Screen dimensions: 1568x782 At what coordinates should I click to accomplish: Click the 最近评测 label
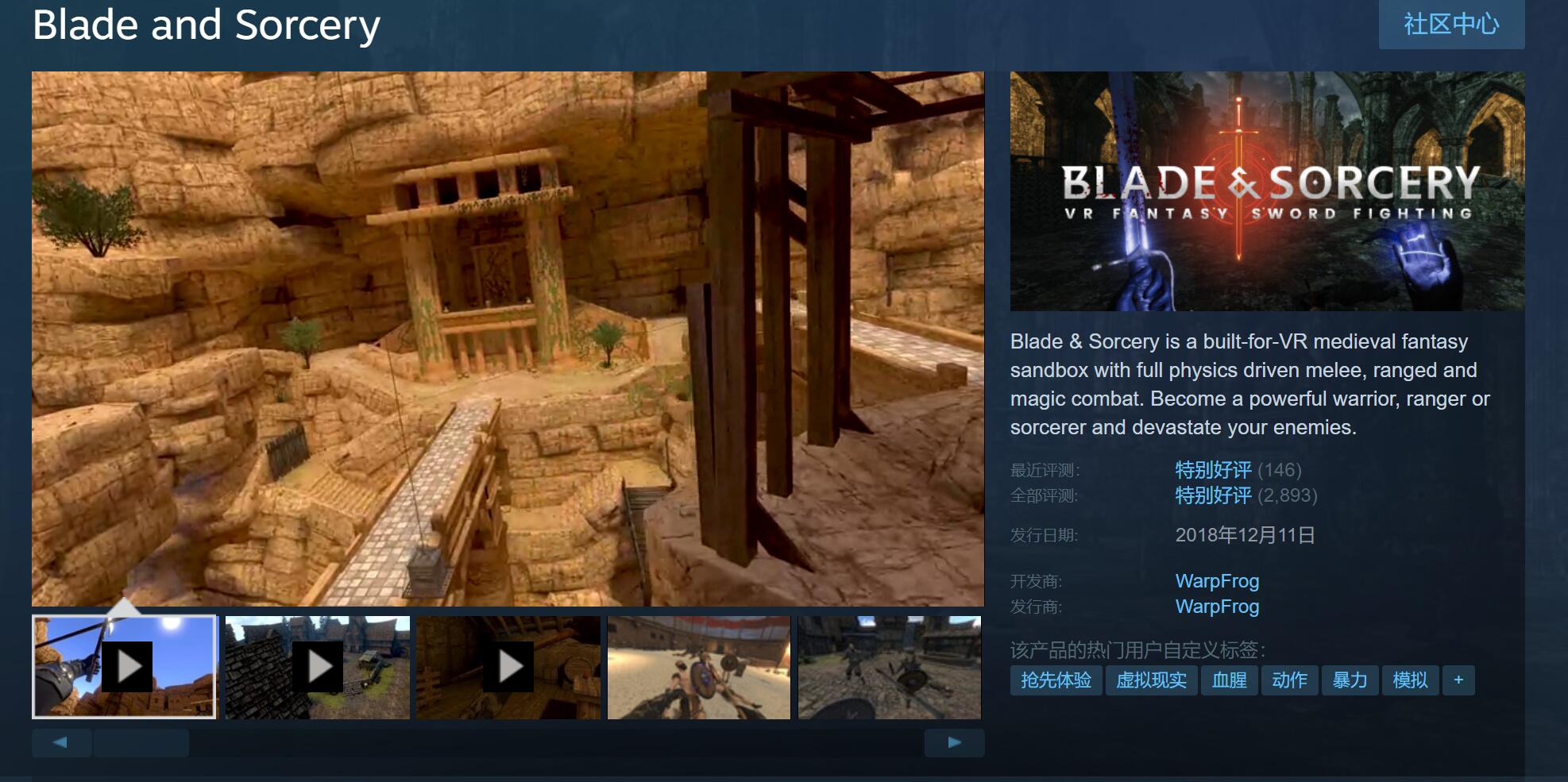[1045, 470]
